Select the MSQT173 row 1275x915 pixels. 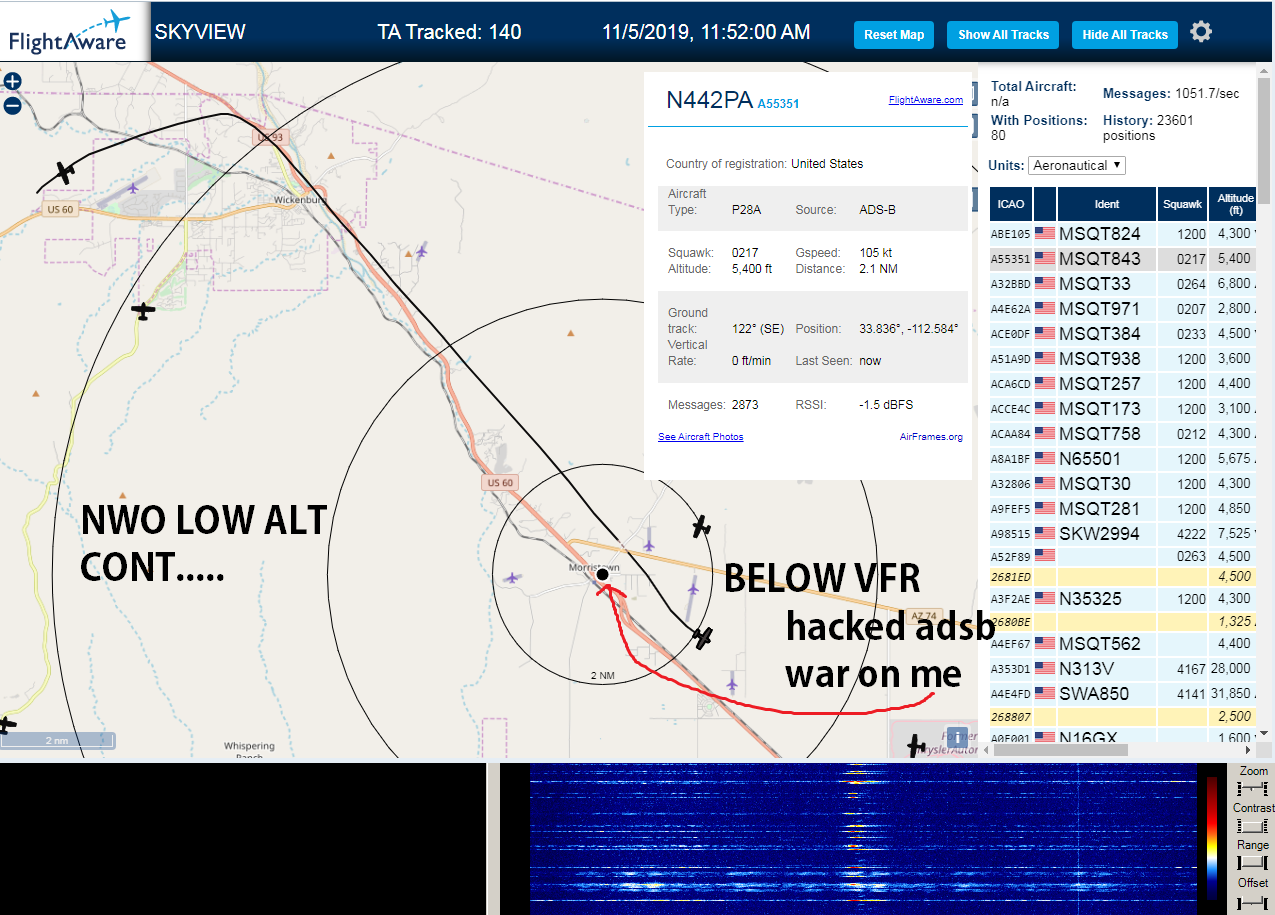click(x=1124, y=409)
